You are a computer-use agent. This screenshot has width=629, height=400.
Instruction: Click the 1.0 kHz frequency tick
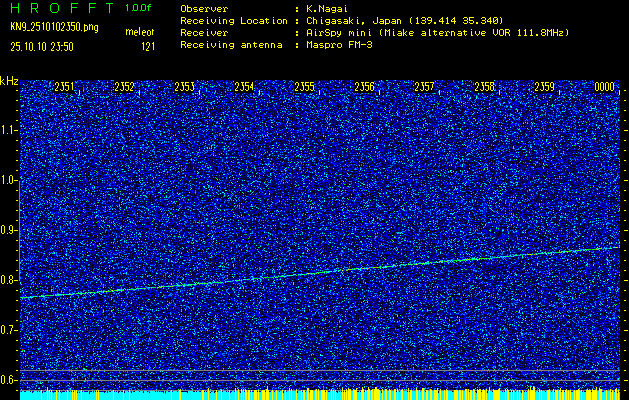click(x=9, y=180)
